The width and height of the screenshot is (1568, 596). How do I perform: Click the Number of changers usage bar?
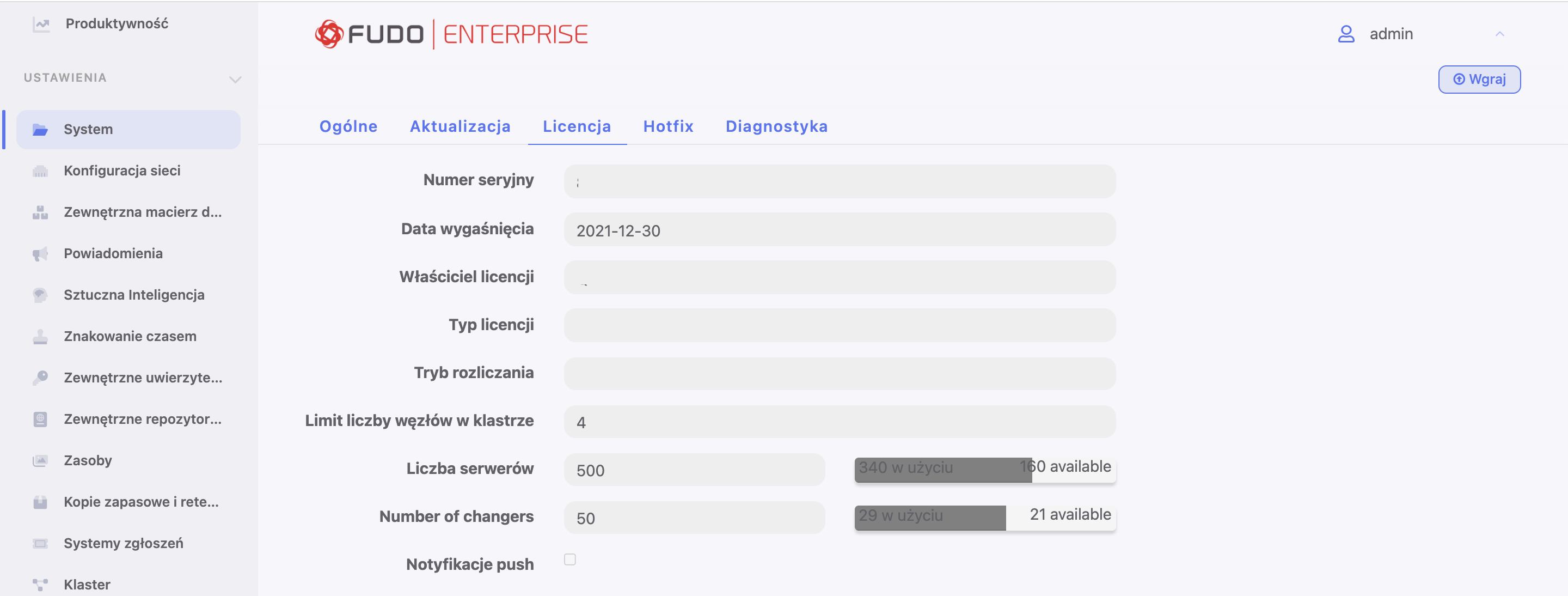pos(984,518)
